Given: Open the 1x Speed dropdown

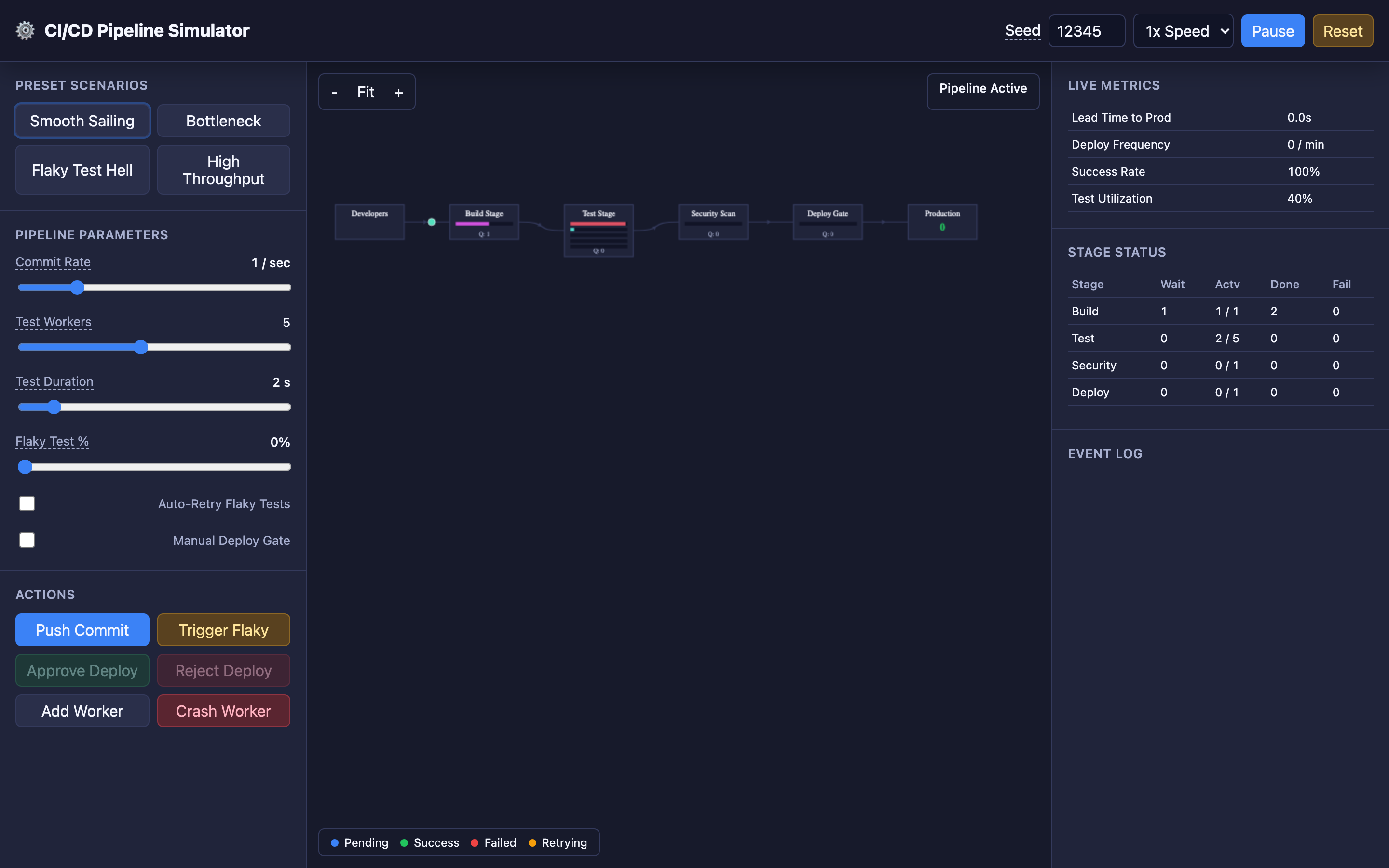Looking at the screenshot, I should click(1183, 31).
